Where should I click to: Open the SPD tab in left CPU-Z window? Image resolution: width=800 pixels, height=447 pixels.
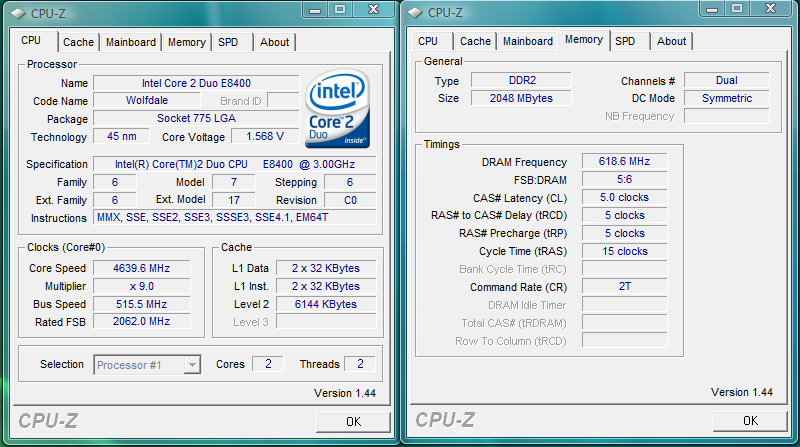point(228,42)
